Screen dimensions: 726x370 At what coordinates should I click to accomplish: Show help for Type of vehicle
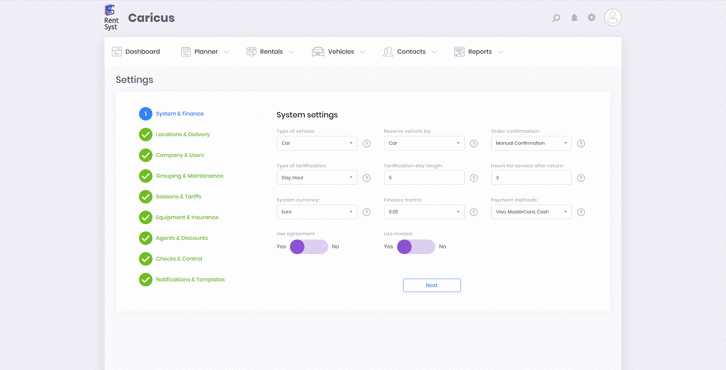[x=367, y=144]
